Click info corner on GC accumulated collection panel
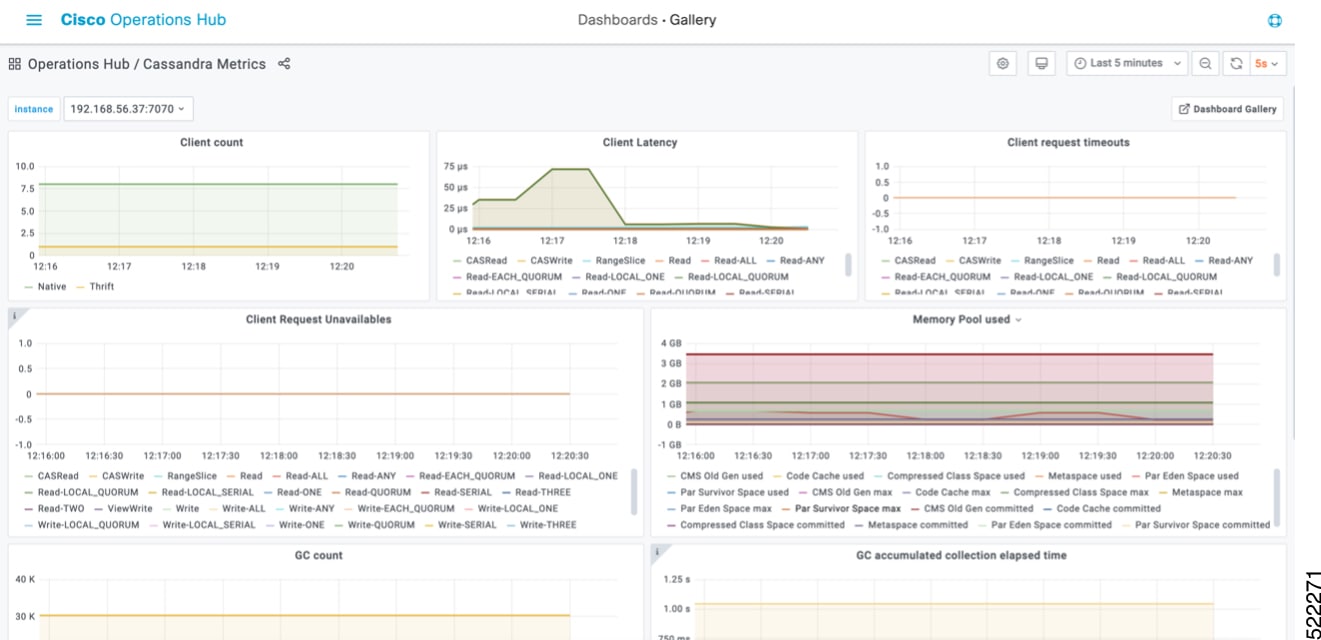Image resolution: width=1321 pixels, height=640 pixels. click(x=657, y=551)
